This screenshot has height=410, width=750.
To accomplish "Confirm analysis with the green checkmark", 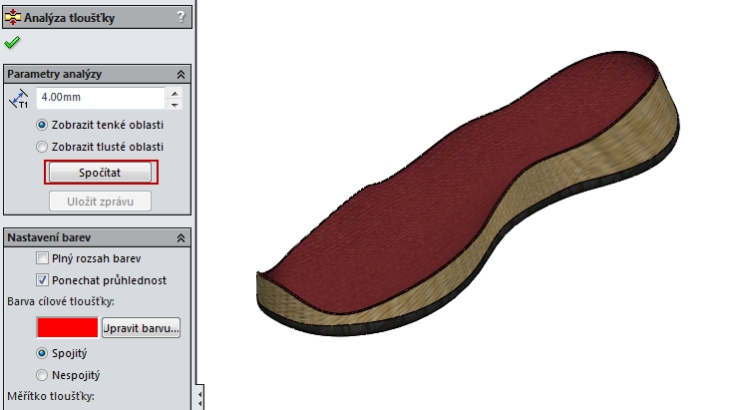I will coord(12,43).
